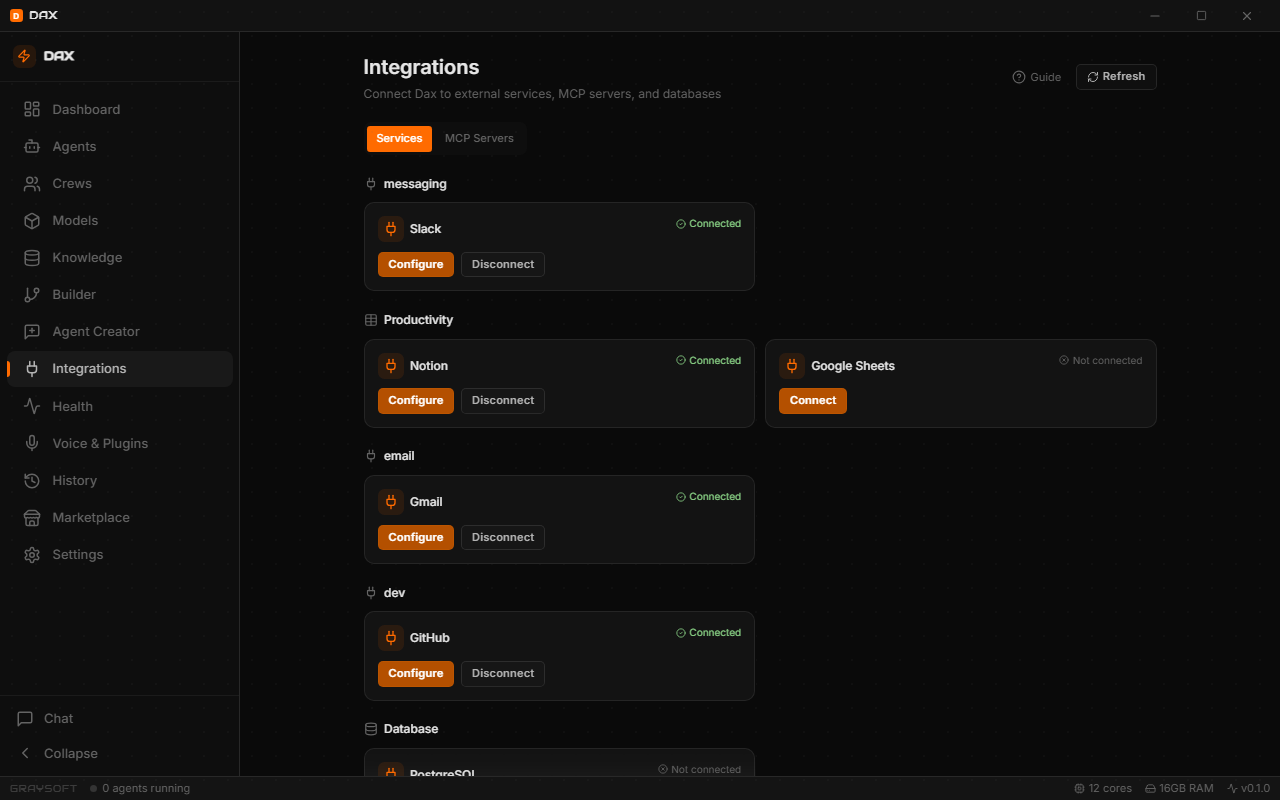The image size is (1280, 800).
Task: Click the Integrations plug icon in sidebar
Action: 32,368
